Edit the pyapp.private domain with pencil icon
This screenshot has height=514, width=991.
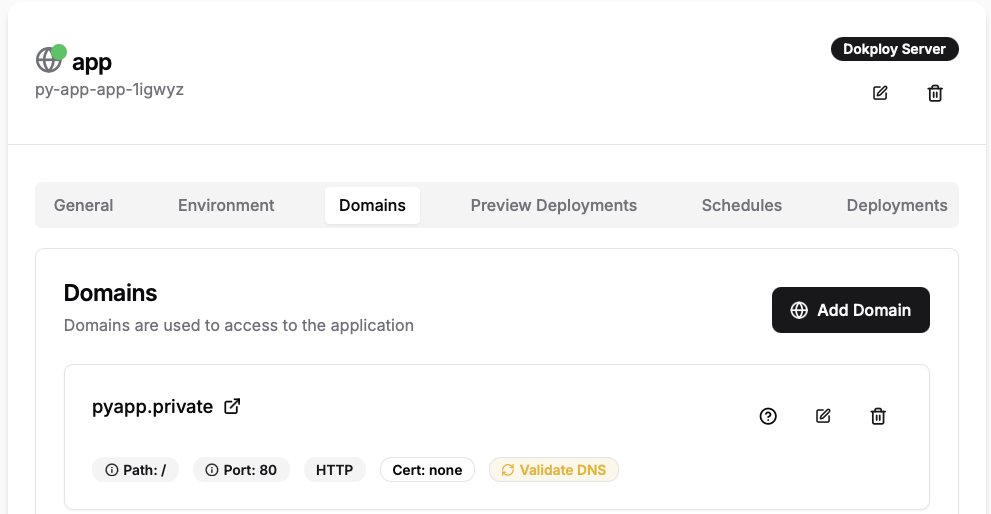(x=823, y=416)
